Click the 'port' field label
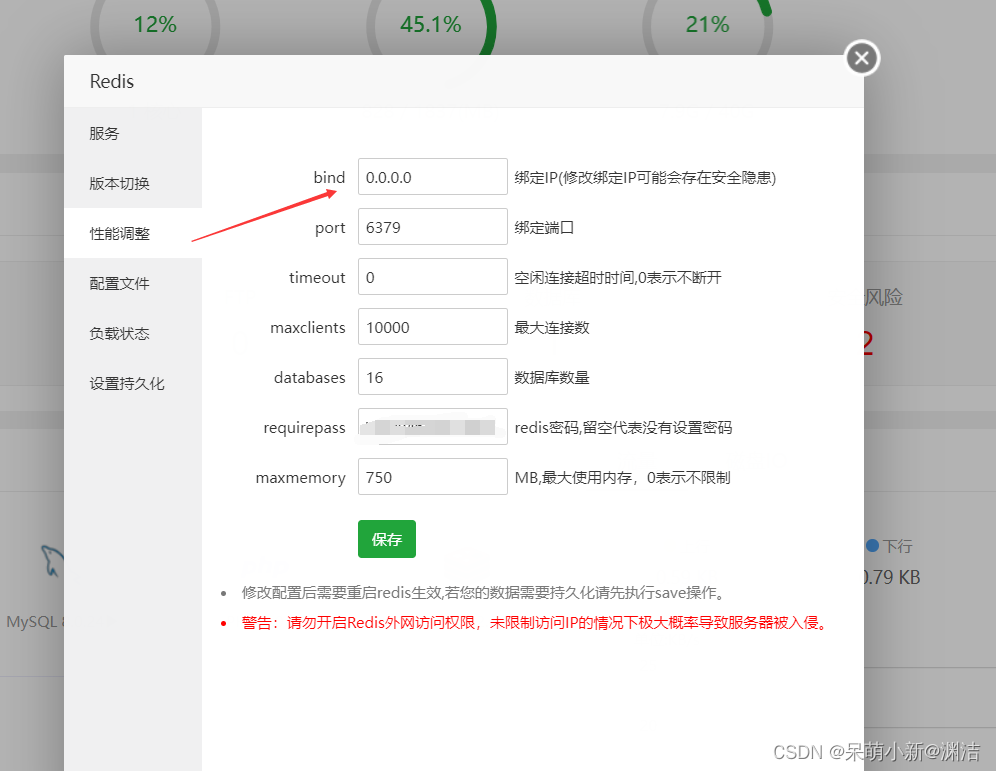Viewport: 996px width, 771px height. point(330,228)
